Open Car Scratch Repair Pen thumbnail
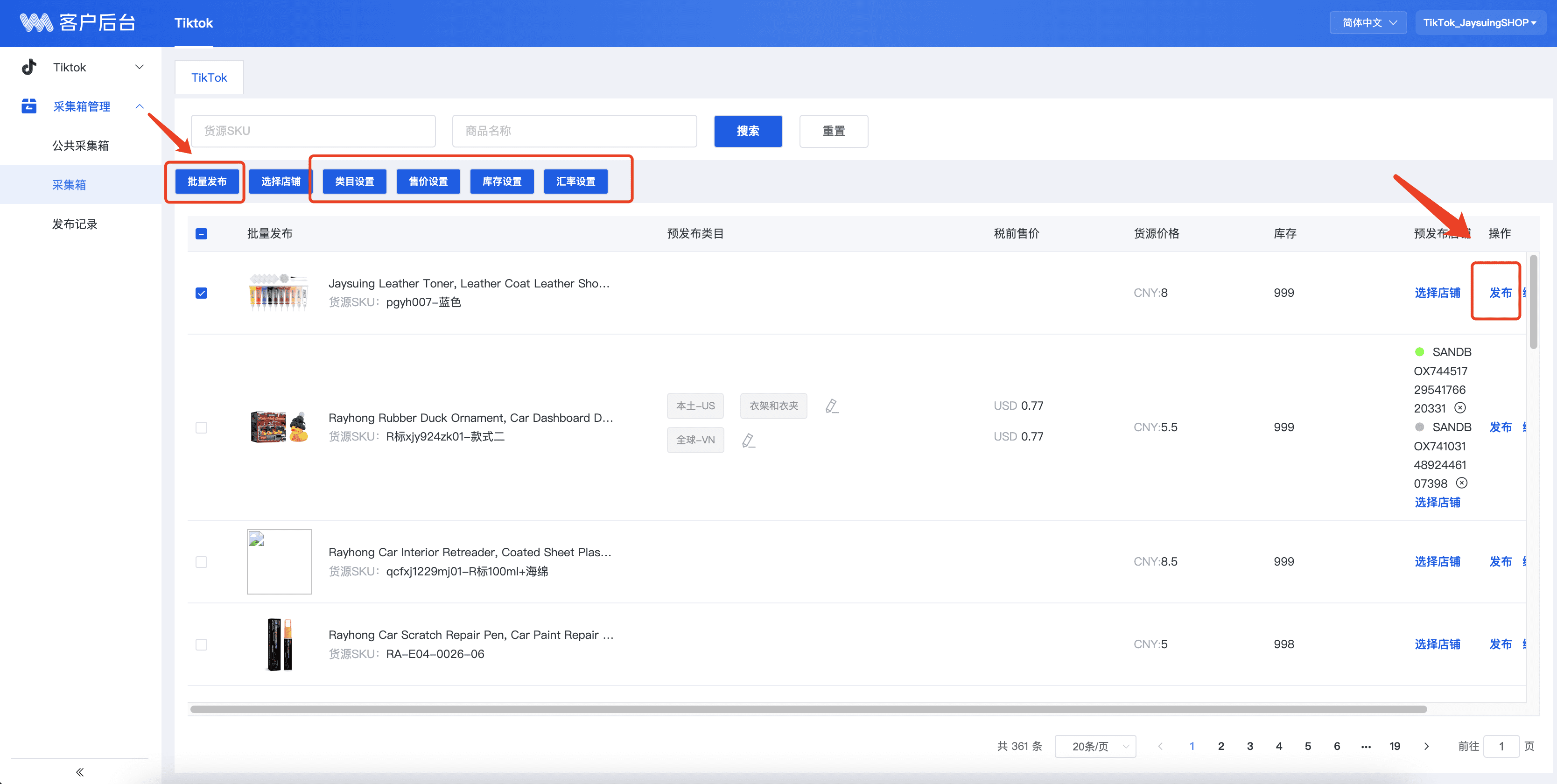The image size is (1557, 784). tap(279, 644)
